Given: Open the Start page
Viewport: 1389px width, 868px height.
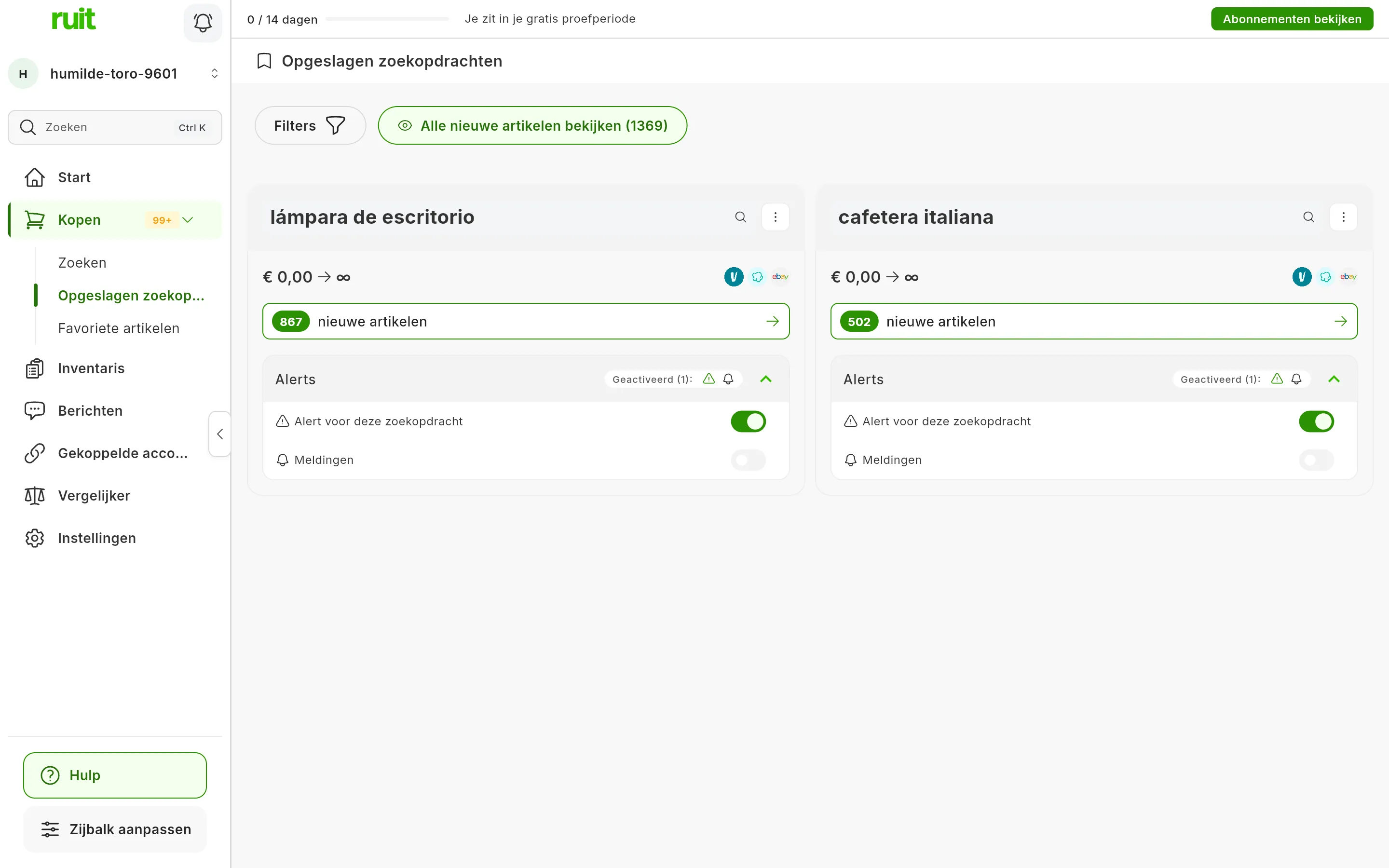Looking at the screenshot, I should 115,177.
